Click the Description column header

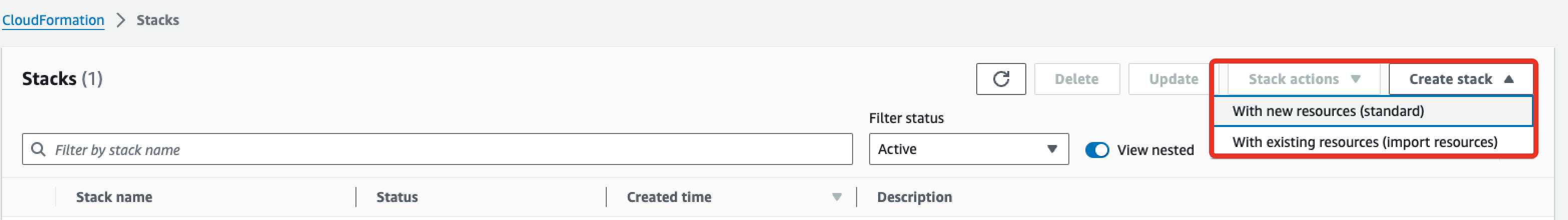[x=914, y=197]
